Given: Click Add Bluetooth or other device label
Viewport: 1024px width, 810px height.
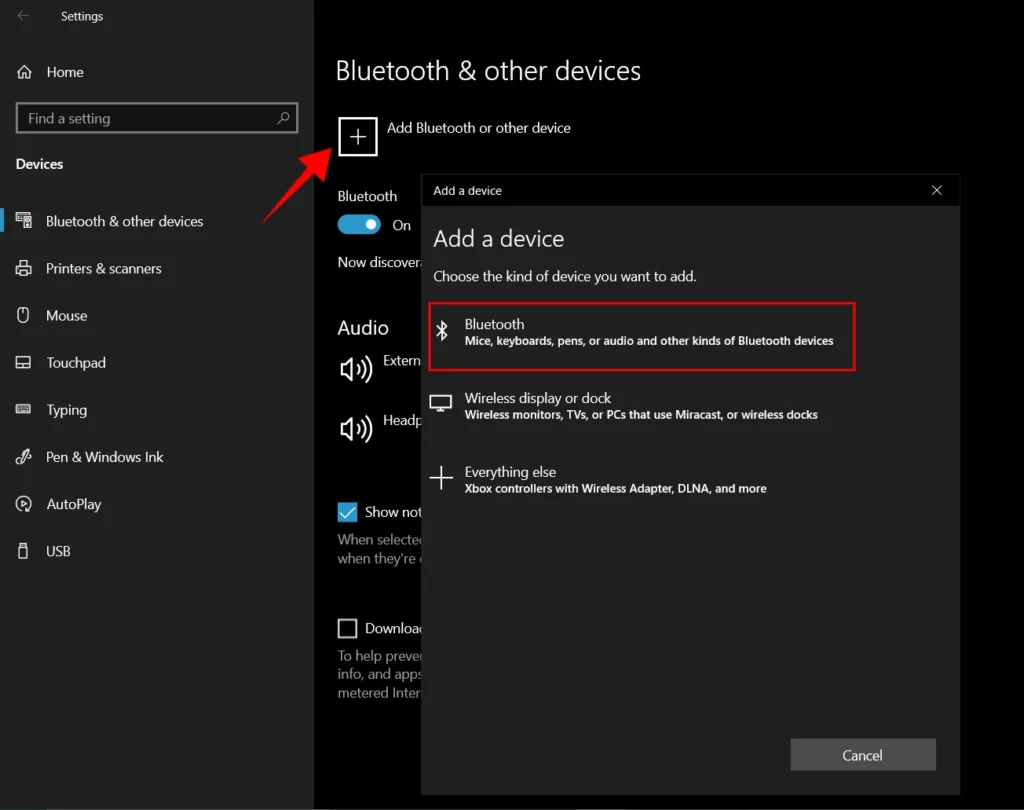Looking at the screenshot, I should tap(479, 128).
